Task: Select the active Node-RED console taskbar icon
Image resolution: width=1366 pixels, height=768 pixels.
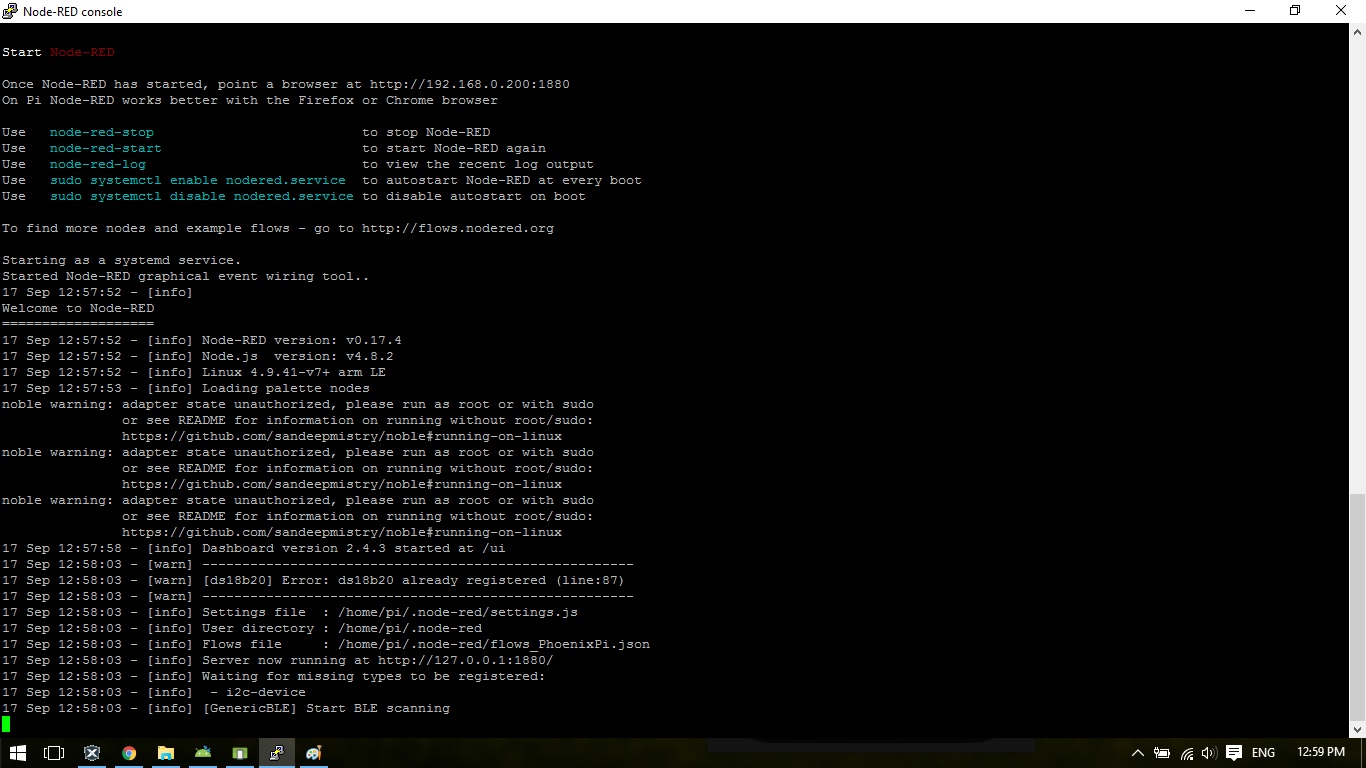Action: (277, 753)
